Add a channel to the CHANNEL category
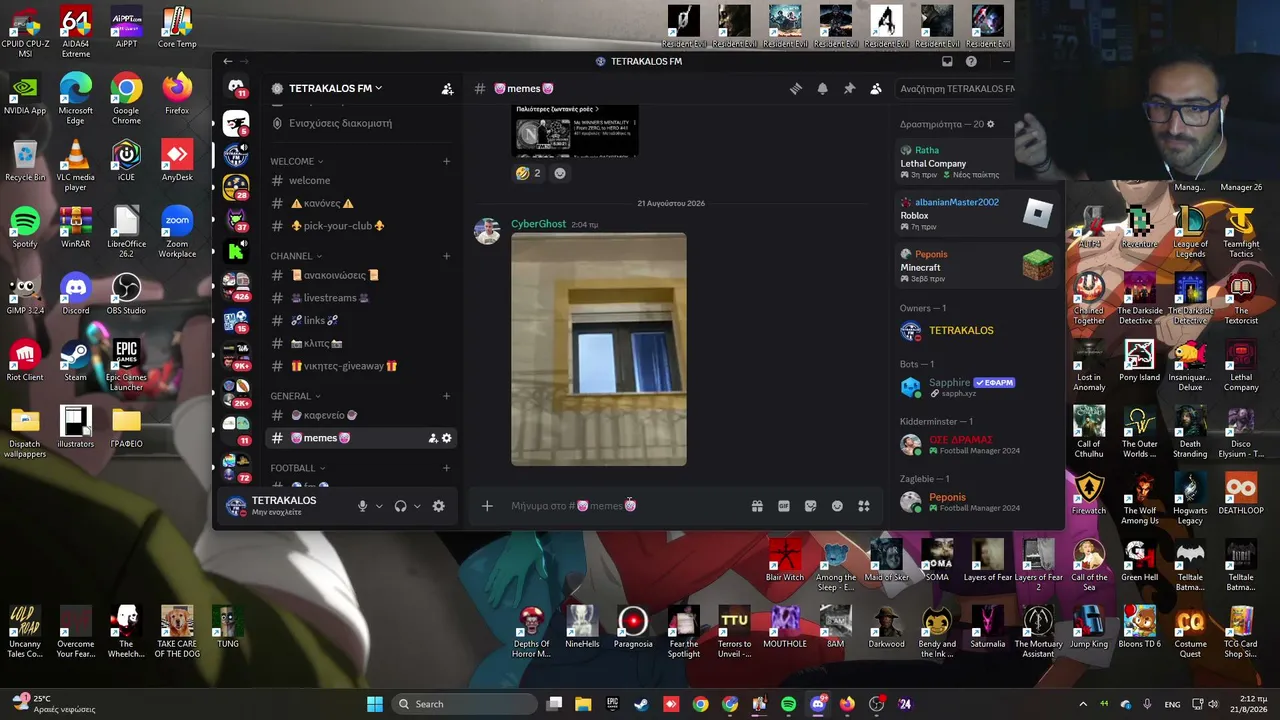 (446, 256)
